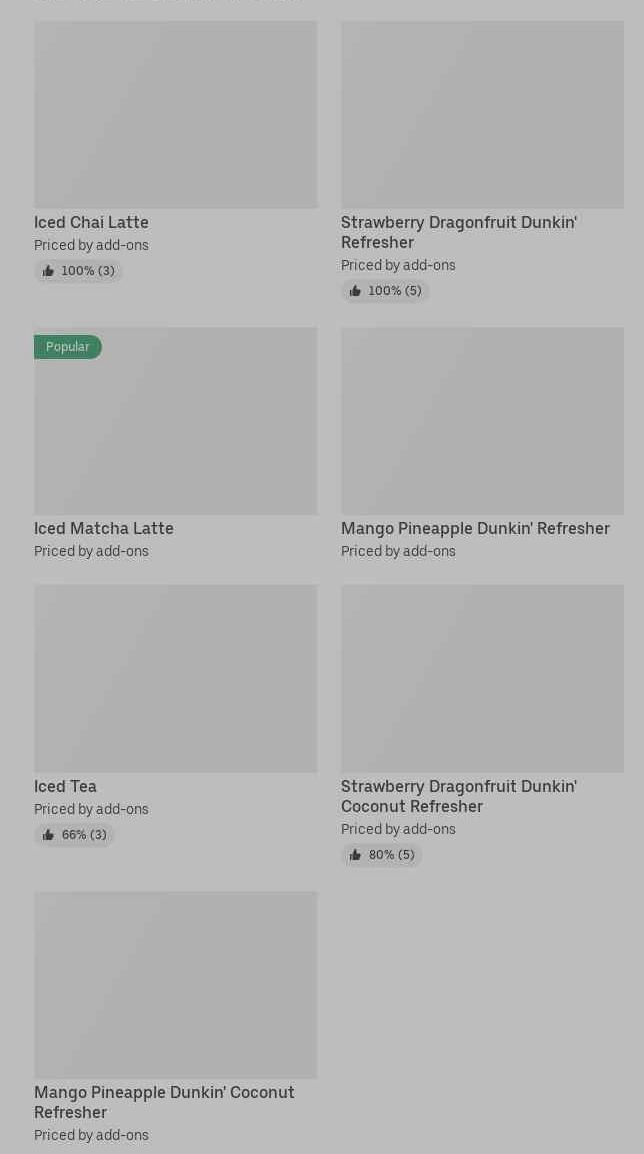Viewport: 644px width, 1154px height.
Task: Select the Mango Pineapple Dunkin' Refresher picture
Action: pyautogui.click(x=482, y=421)
